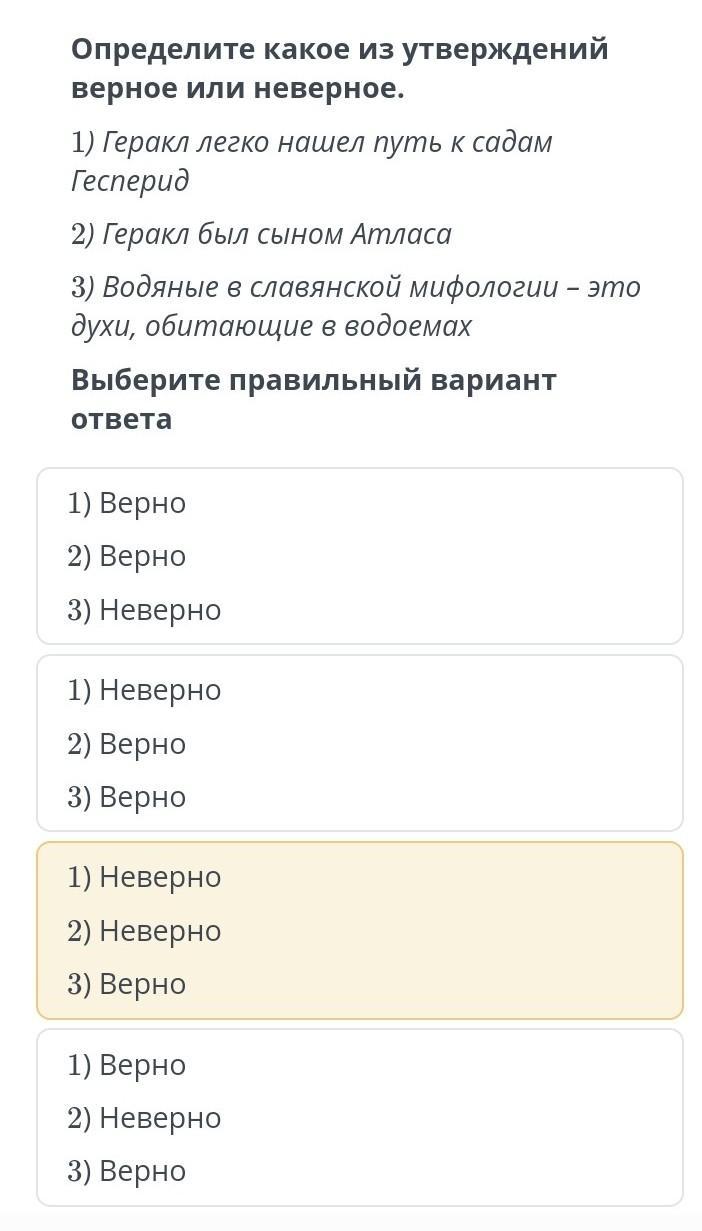The width and height of the screenshot is (702, 1231).
Task: Click "1) Неверно" line in second answer card
Action: [144, 690]
